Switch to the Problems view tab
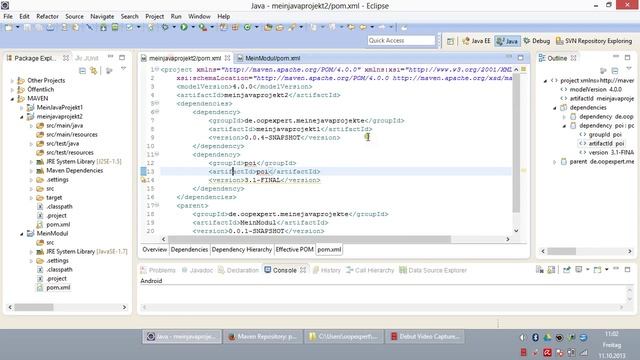The height and width of the screenshot is (360, 640). tap(158, 270)
